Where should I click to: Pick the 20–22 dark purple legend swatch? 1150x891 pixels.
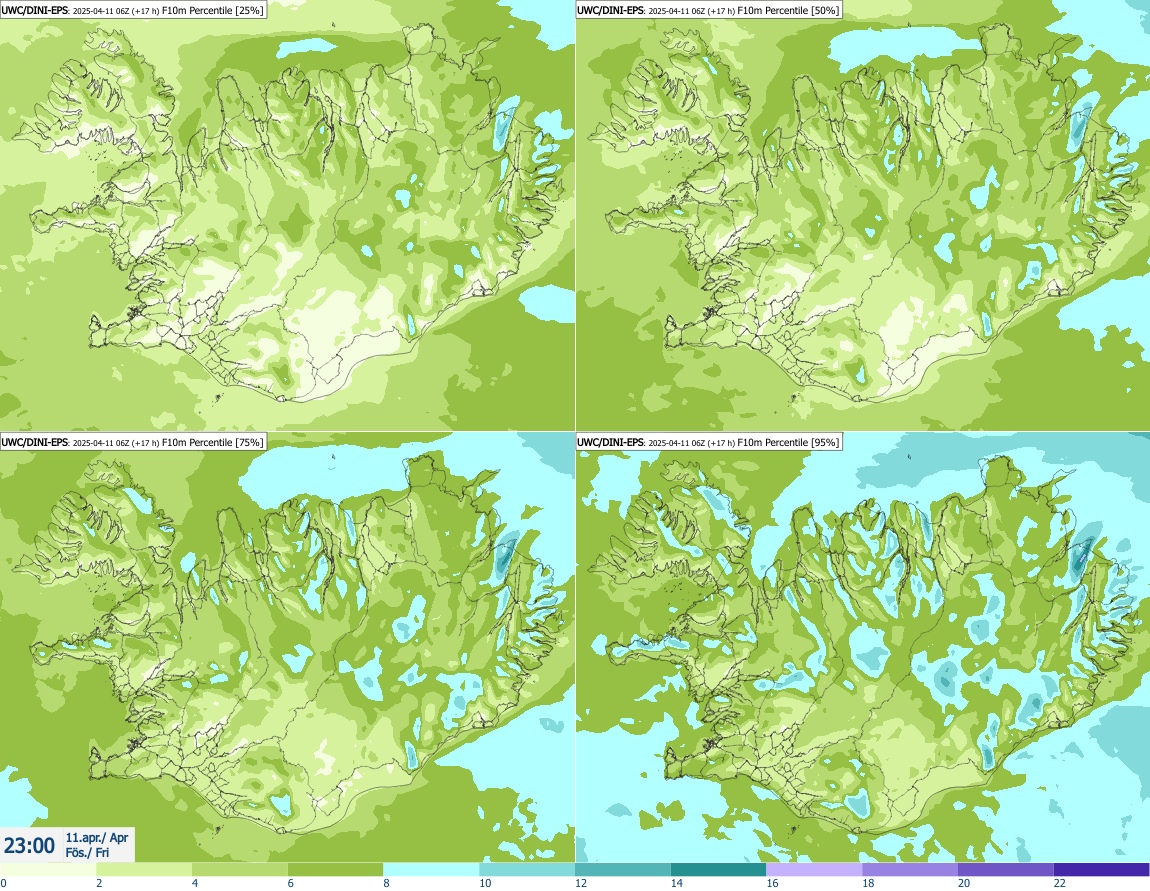(1006, 870)
